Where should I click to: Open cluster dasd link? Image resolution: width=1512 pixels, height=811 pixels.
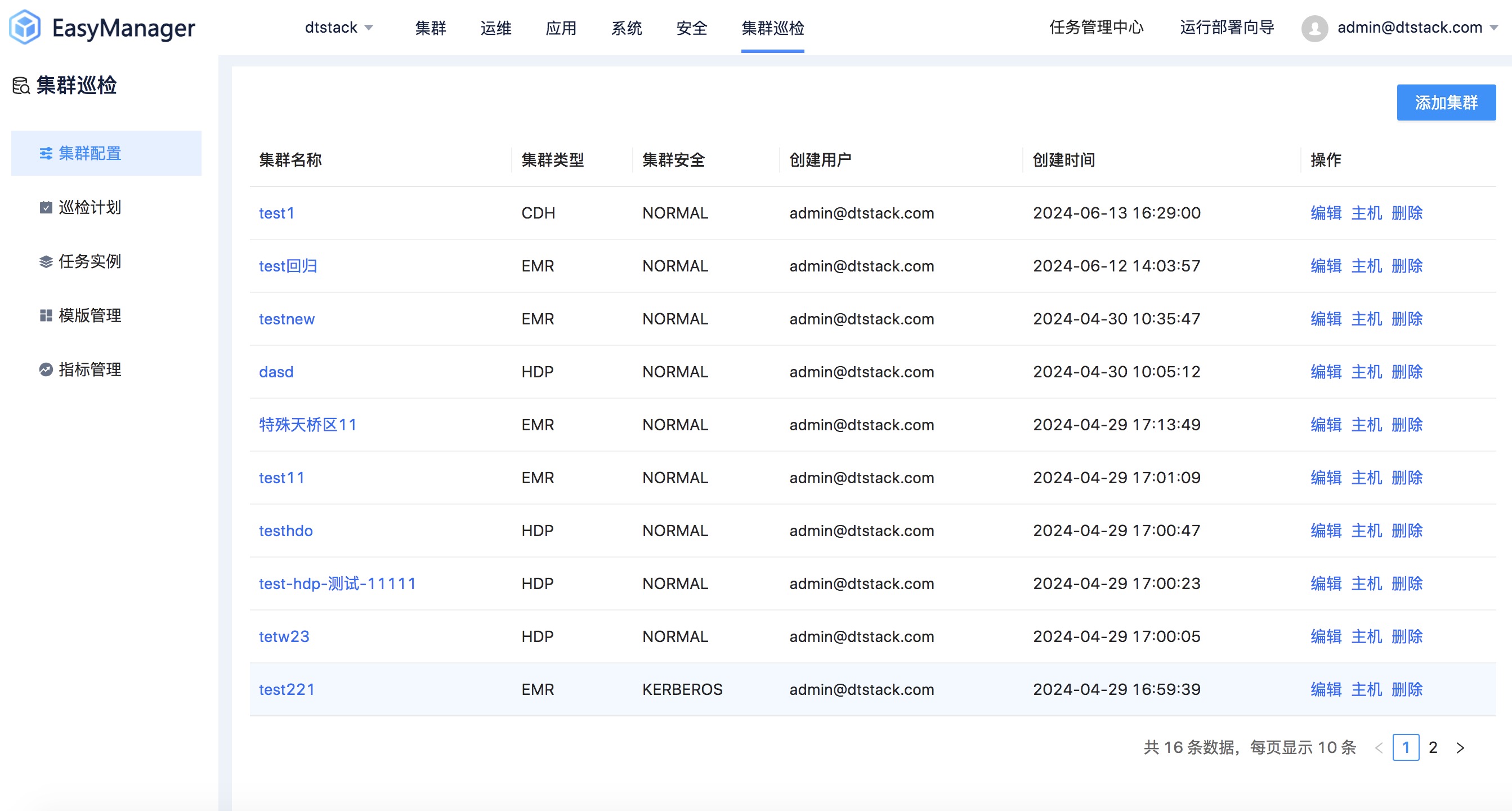(276, 372)
